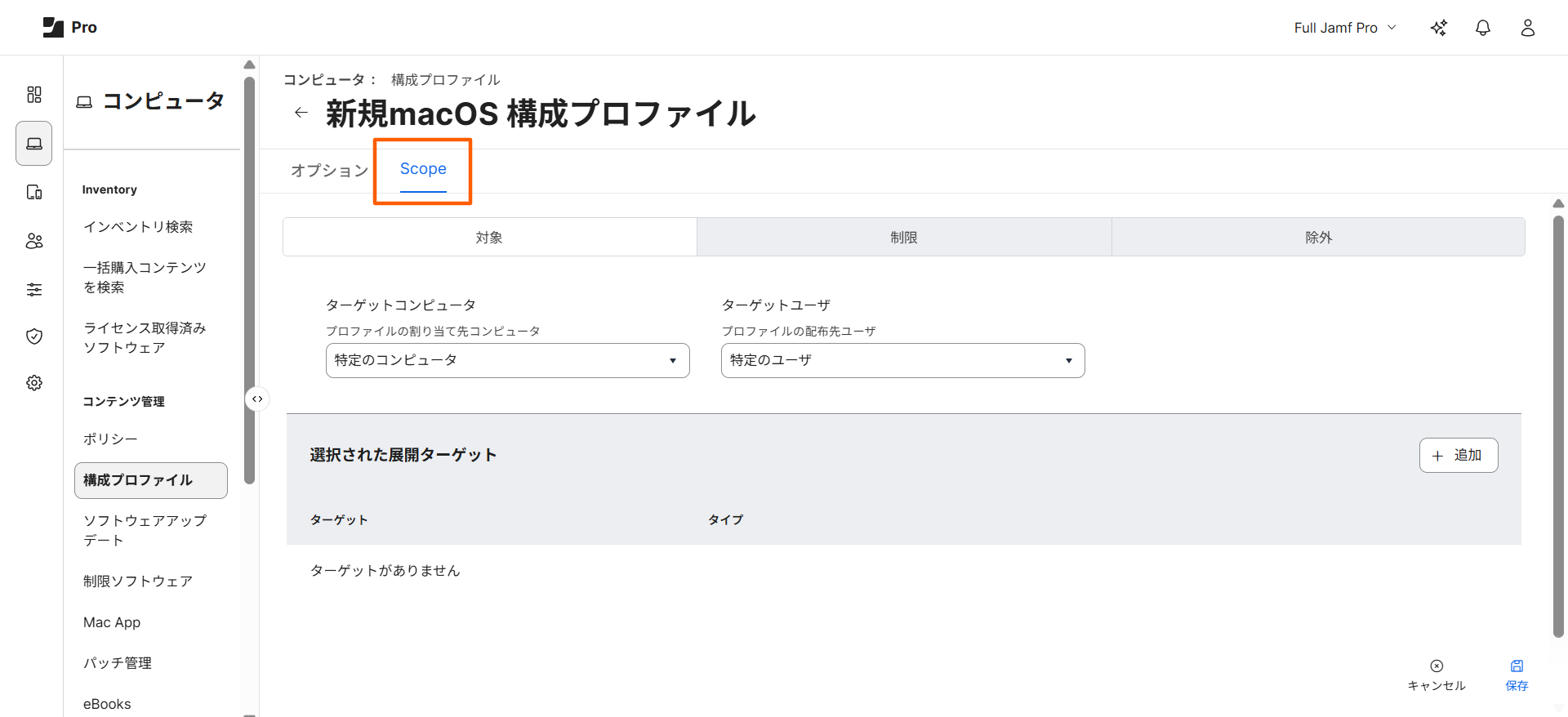Viewport: 1568px width, 717px height.
Task: Collapse the sidebar with the toggle handle
Action: [x=257, y=399]
